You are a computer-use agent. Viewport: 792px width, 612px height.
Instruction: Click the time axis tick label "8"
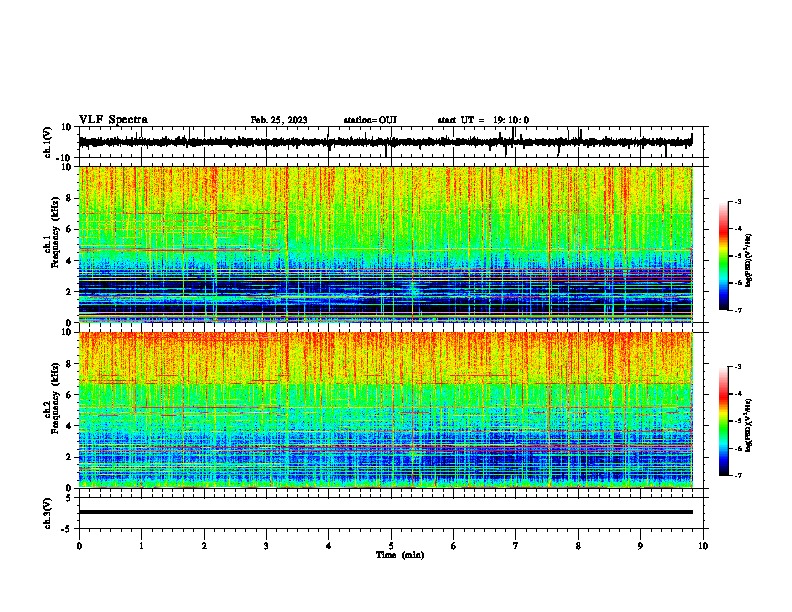point(578,546)
